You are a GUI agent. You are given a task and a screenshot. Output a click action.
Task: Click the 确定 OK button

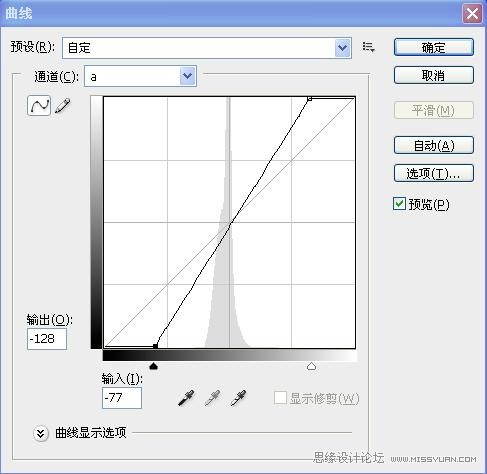pyautogui.click(x=434, y=47)
